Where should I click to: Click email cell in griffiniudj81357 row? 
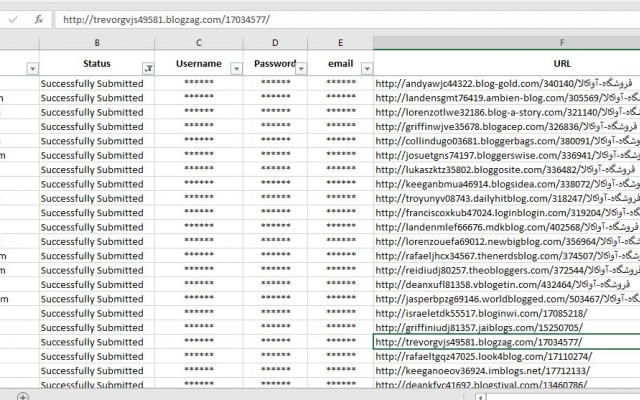[340, 327]
